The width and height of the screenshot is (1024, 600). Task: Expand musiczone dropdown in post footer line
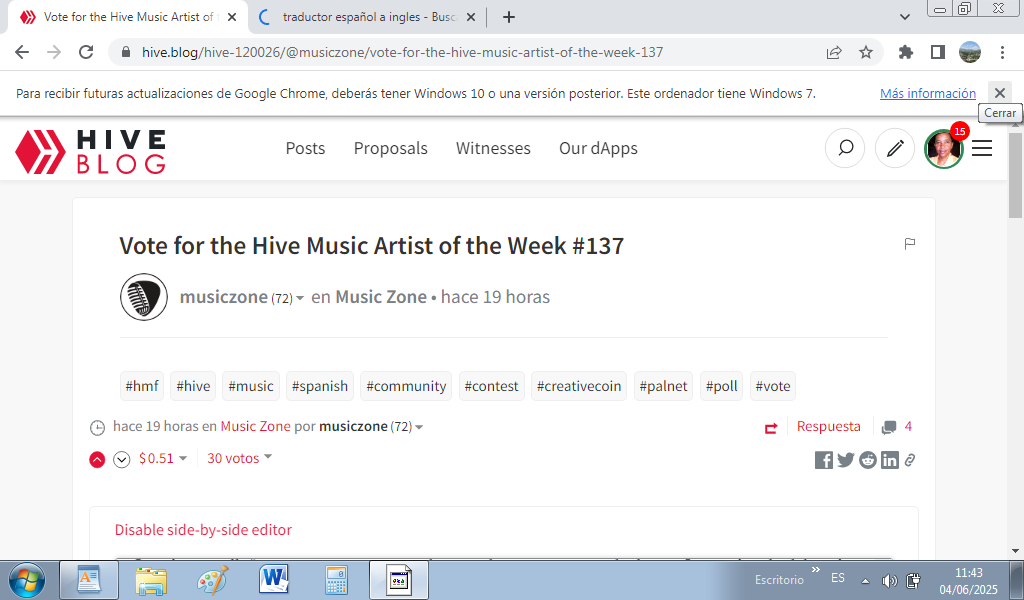click(x=419, y=427)
